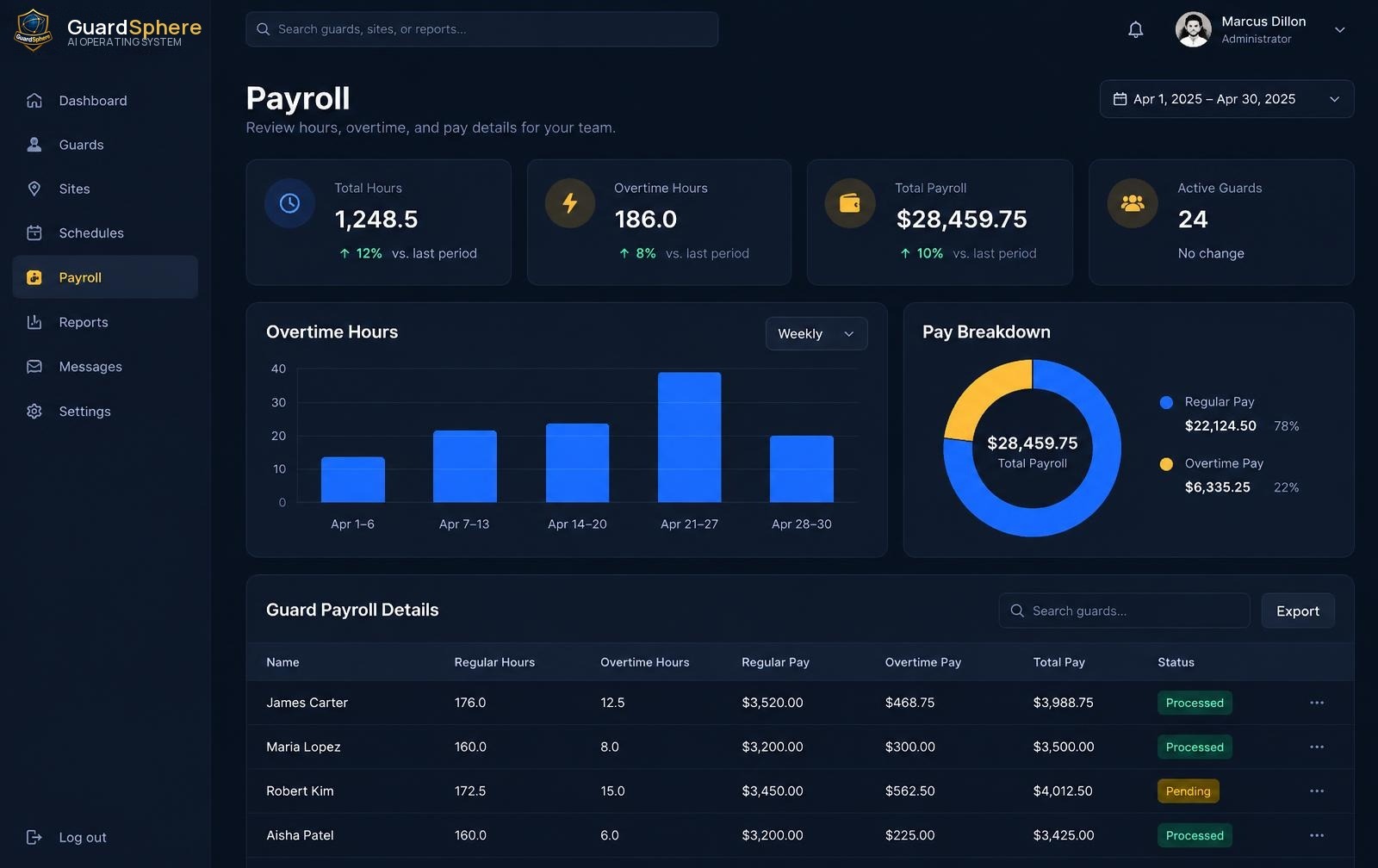Click the Messages label in the sidebar
The width and height of the screenshot is (1378, 868).
click(90, 367)
